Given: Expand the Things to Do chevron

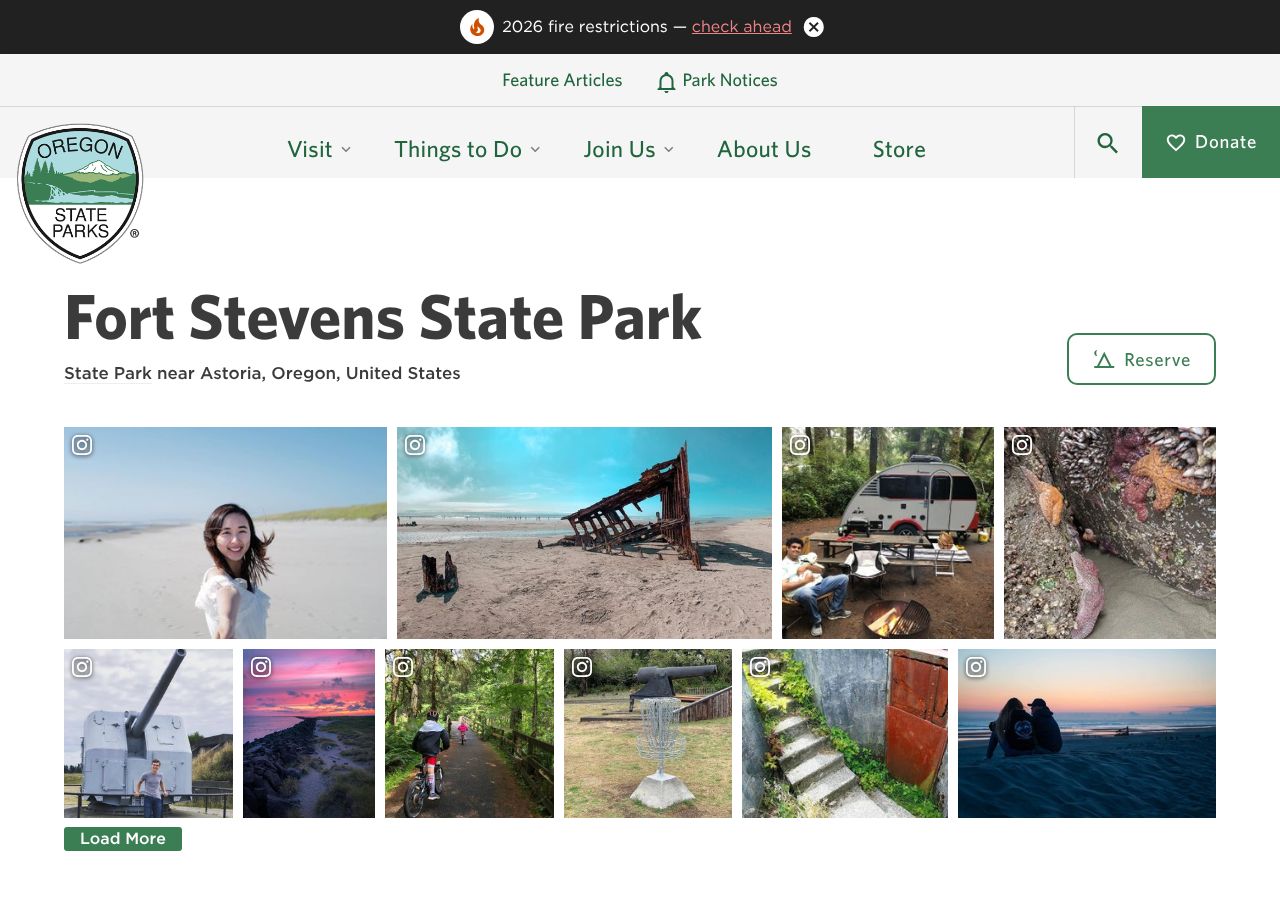Looking at the screenshot, I should tap(535, 149).
